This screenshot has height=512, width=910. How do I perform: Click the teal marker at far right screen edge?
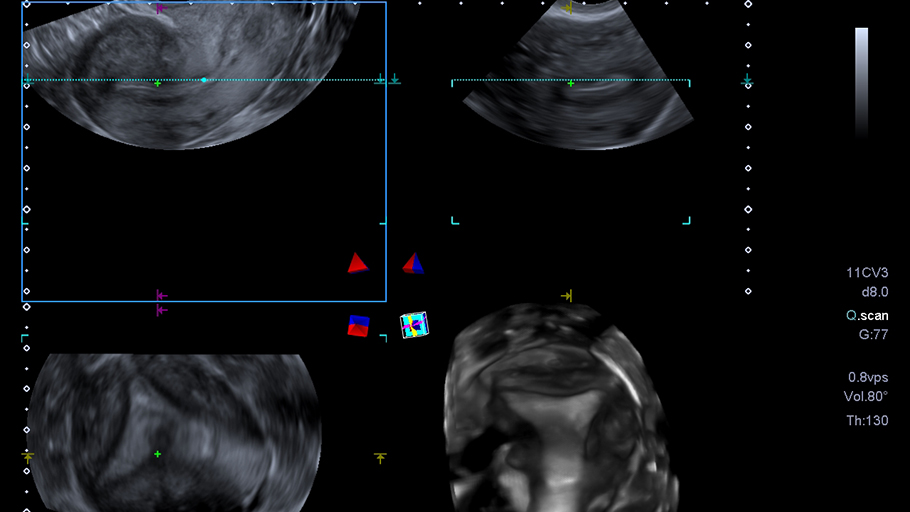[747, 80]
